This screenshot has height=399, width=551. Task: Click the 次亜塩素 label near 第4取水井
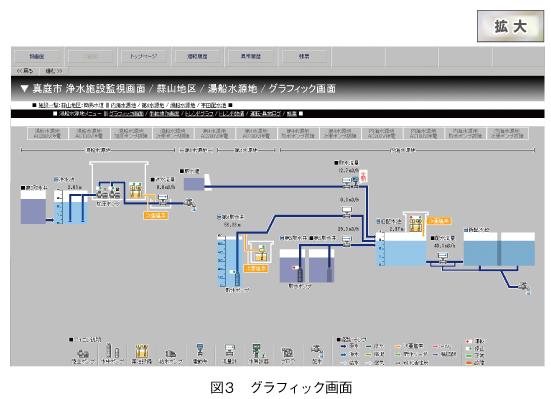click(x=256, y=268)
